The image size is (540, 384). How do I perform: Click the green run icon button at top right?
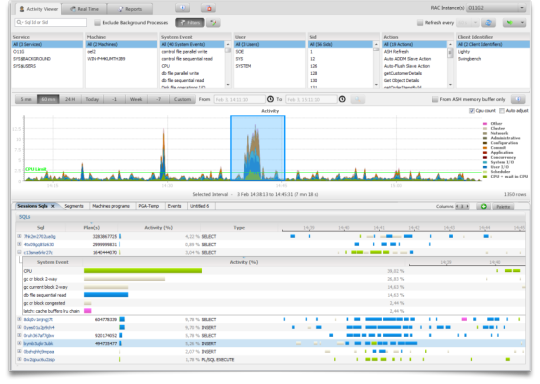pos(510,23)
